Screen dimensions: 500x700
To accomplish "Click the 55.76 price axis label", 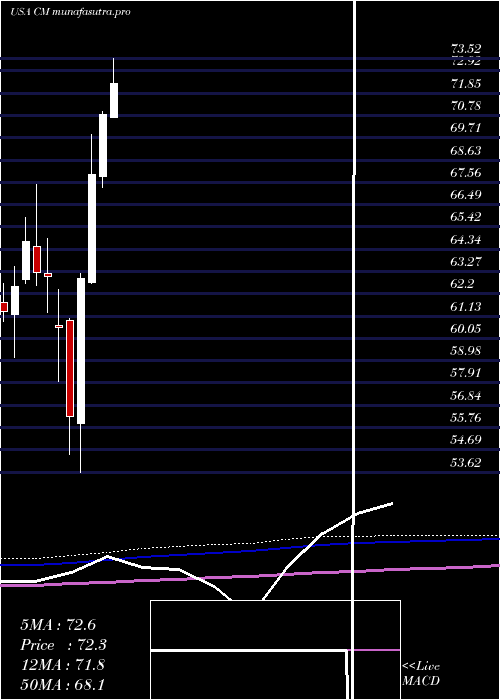I will click(466, 417).
